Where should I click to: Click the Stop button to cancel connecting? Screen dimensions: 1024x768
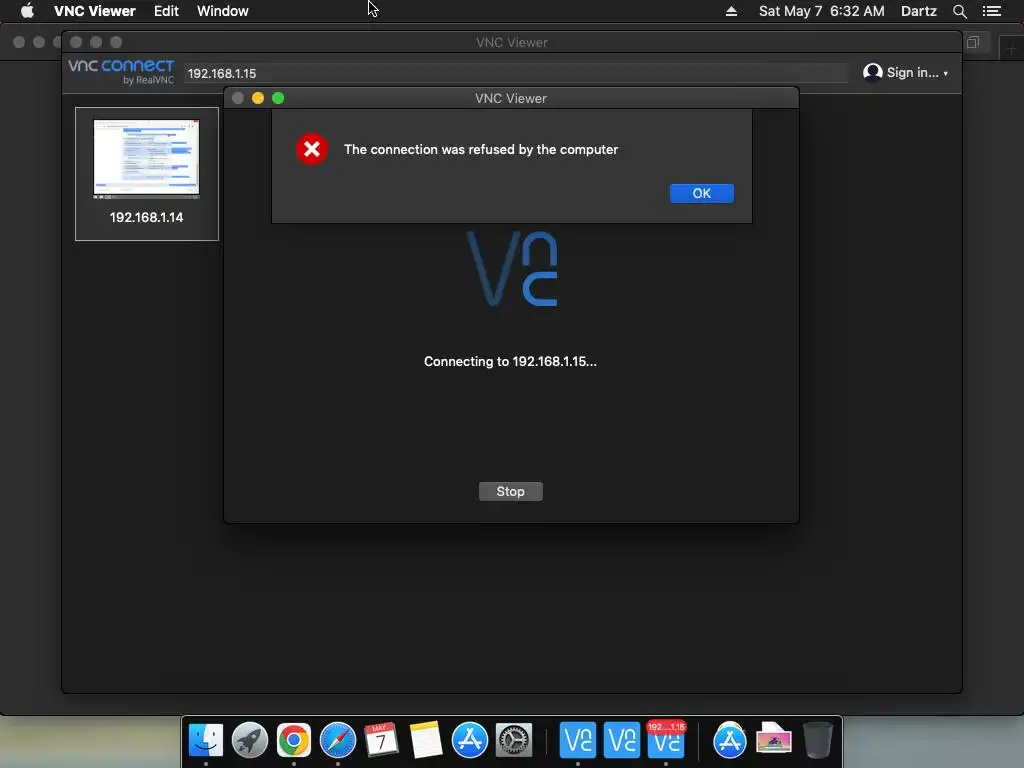(x=510, y=491)
